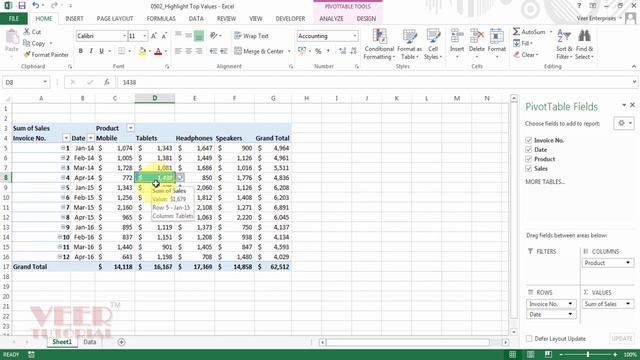
Task: Toggle the Date field checkbox
Action: point(529,149)
